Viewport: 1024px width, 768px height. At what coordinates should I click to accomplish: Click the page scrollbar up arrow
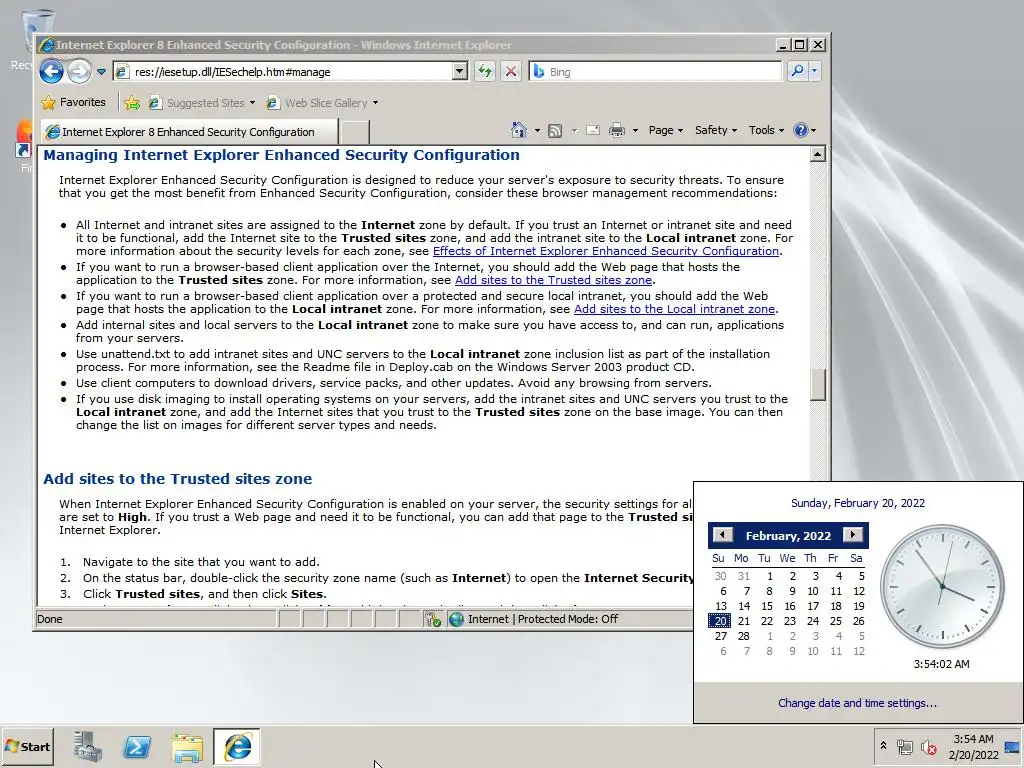[818, 155]
